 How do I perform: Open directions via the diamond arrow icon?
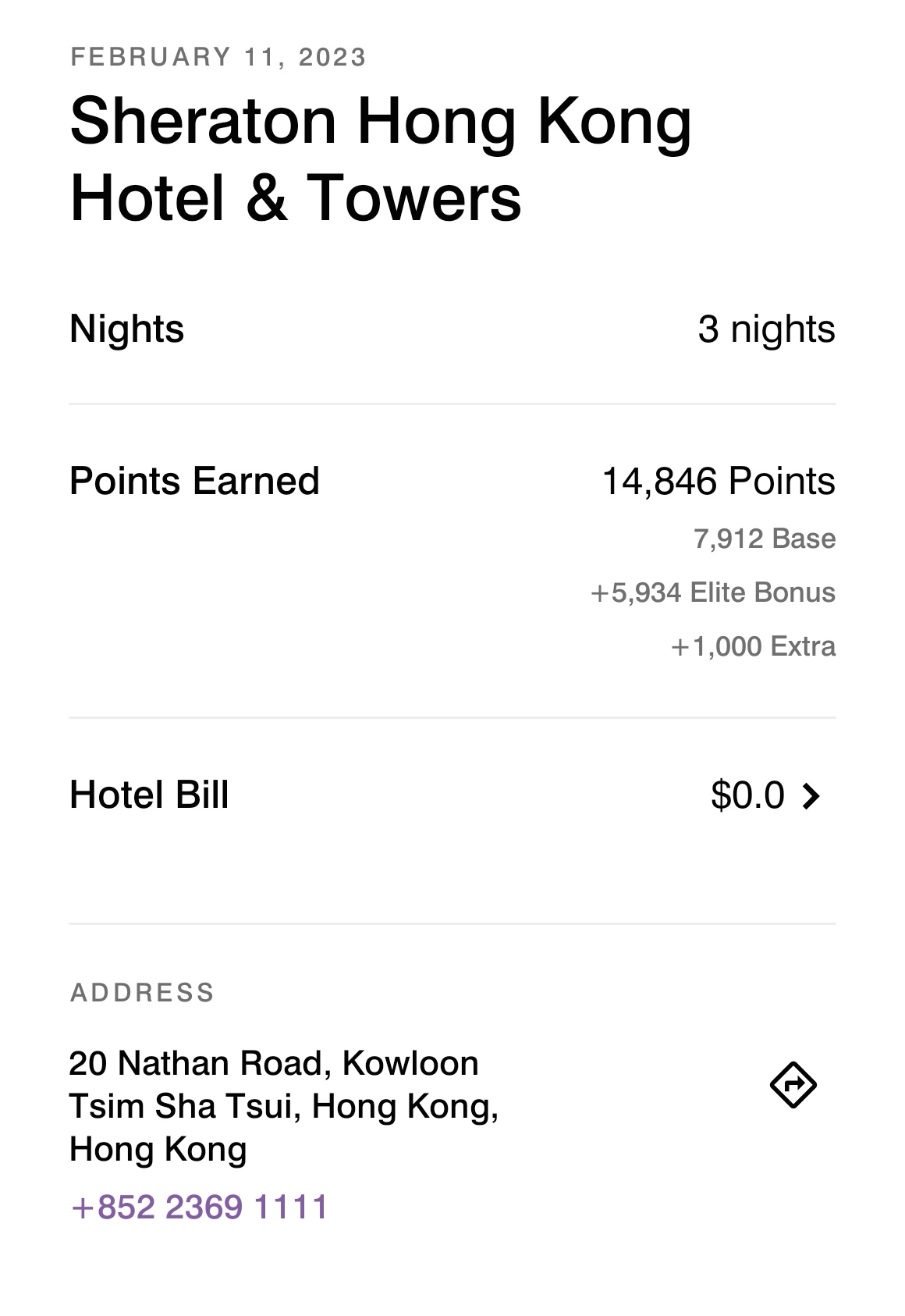coord(793,1085)
